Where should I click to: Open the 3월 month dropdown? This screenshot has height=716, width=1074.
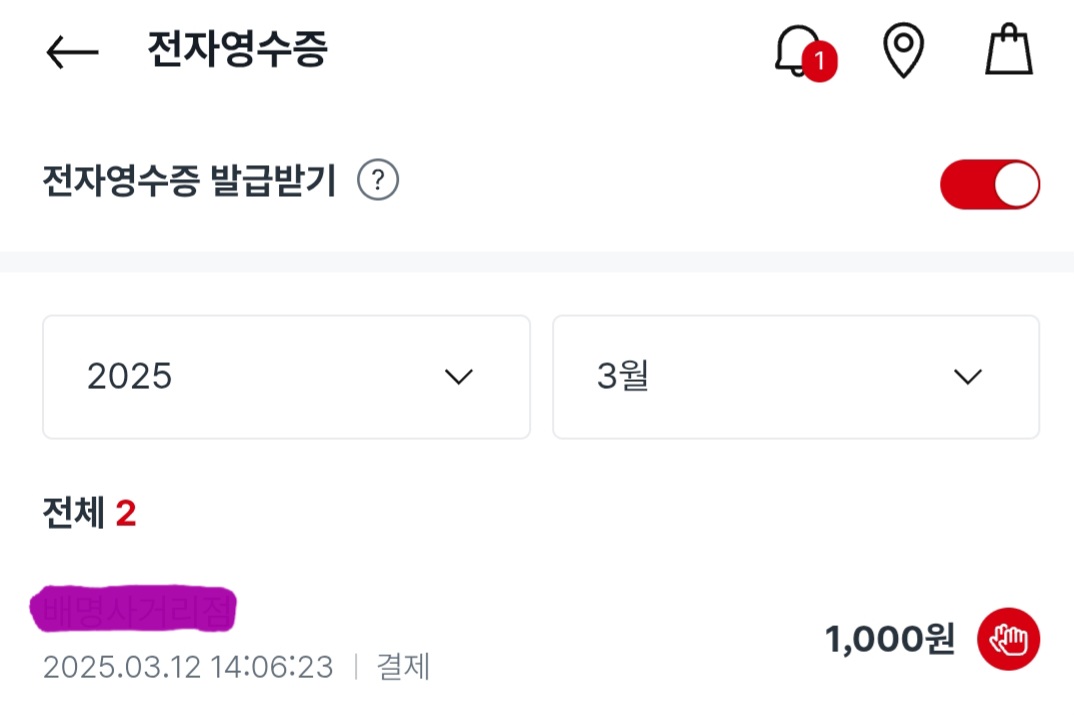796,377
